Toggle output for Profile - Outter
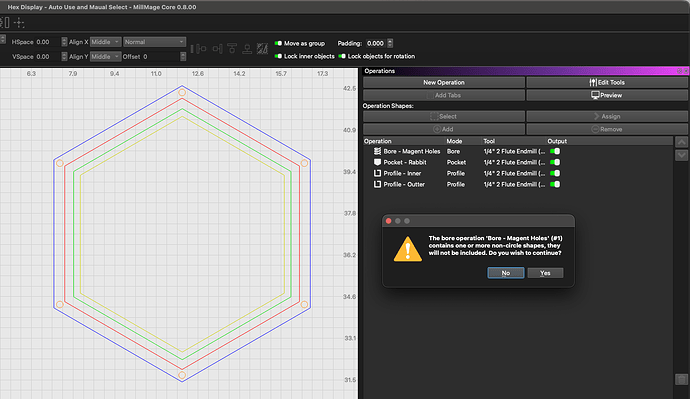This screenshot has height=399, width=690. click(x=555, y=184)
